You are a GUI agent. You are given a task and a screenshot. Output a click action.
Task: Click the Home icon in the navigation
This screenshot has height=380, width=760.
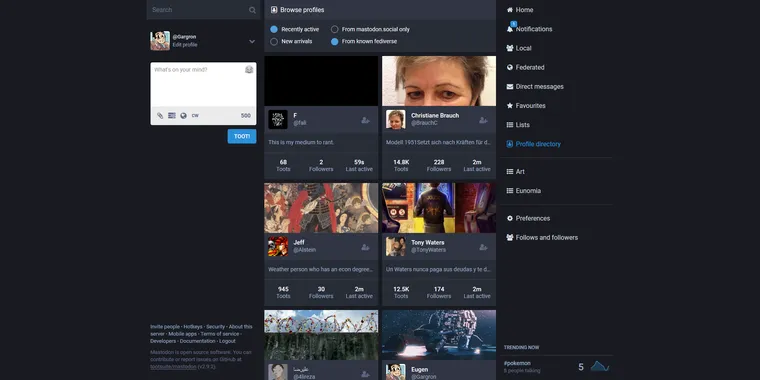(x=510, y=10)
